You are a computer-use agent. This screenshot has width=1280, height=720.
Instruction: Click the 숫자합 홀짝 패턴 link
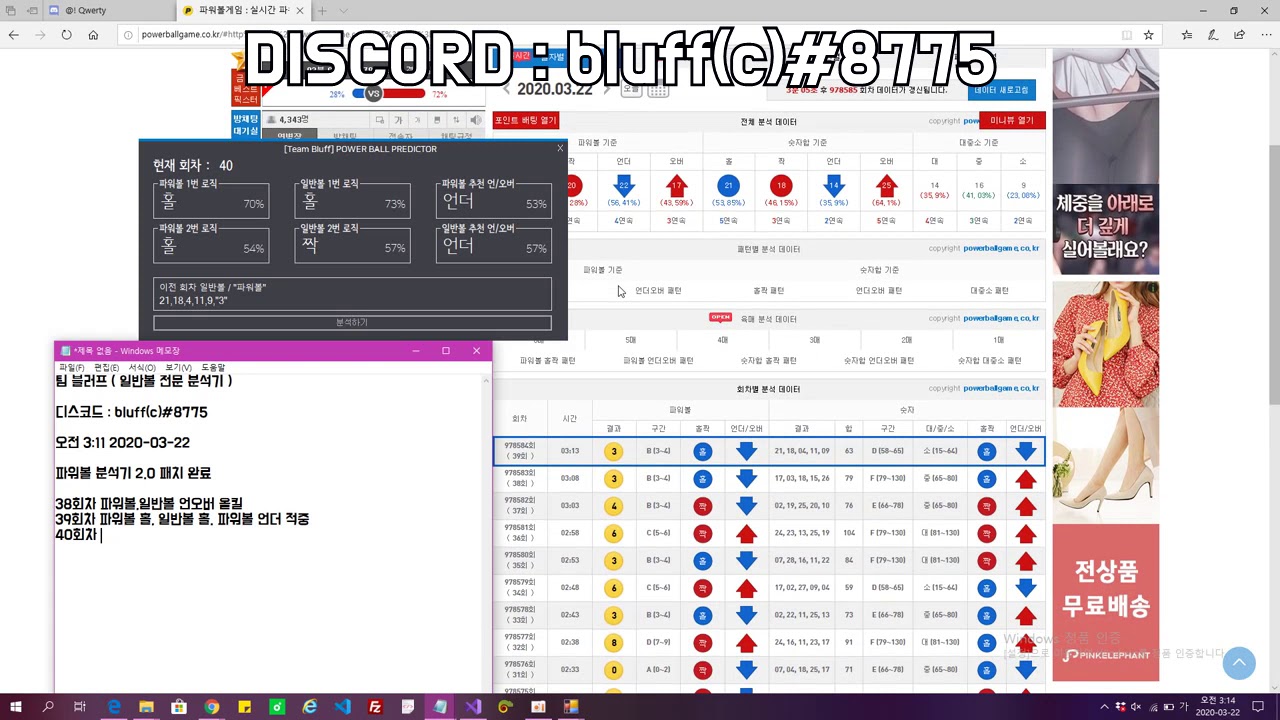[768, 361]
